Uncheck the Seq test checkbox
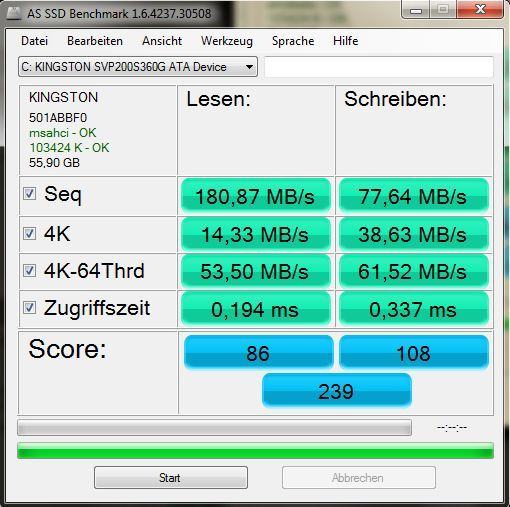The image size is (510, 507). point(29,193)
